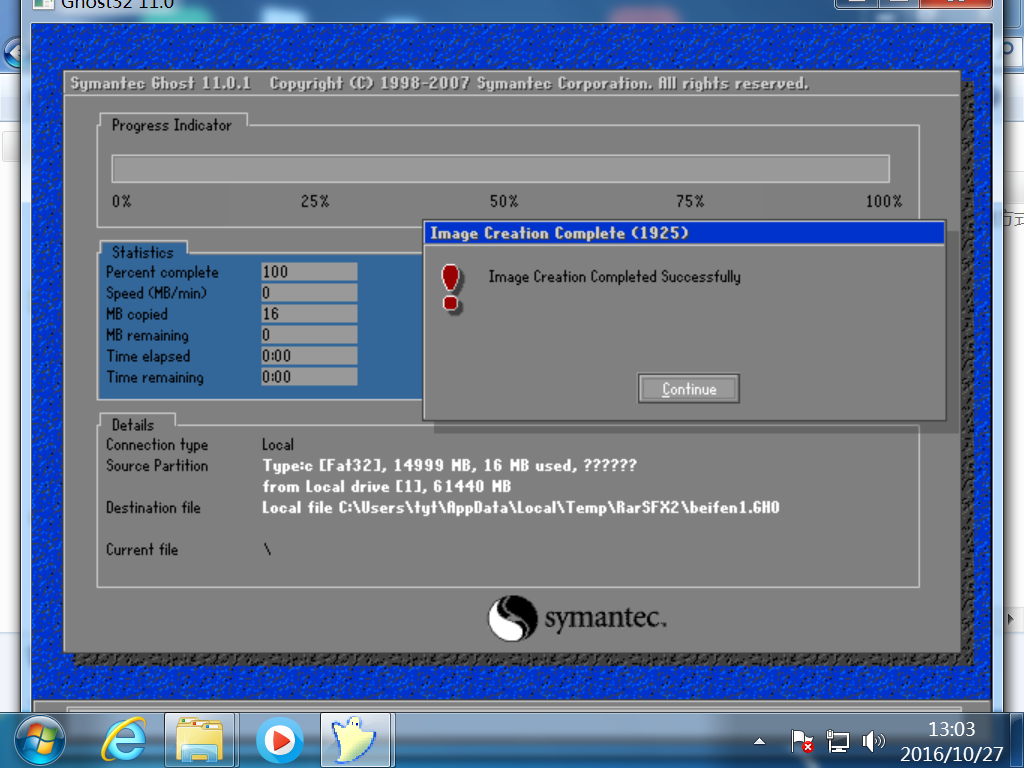Screen dimensions: 1024x768
Task: Click the Destination file path beifen1.GHO
Action: pos(520,507)
